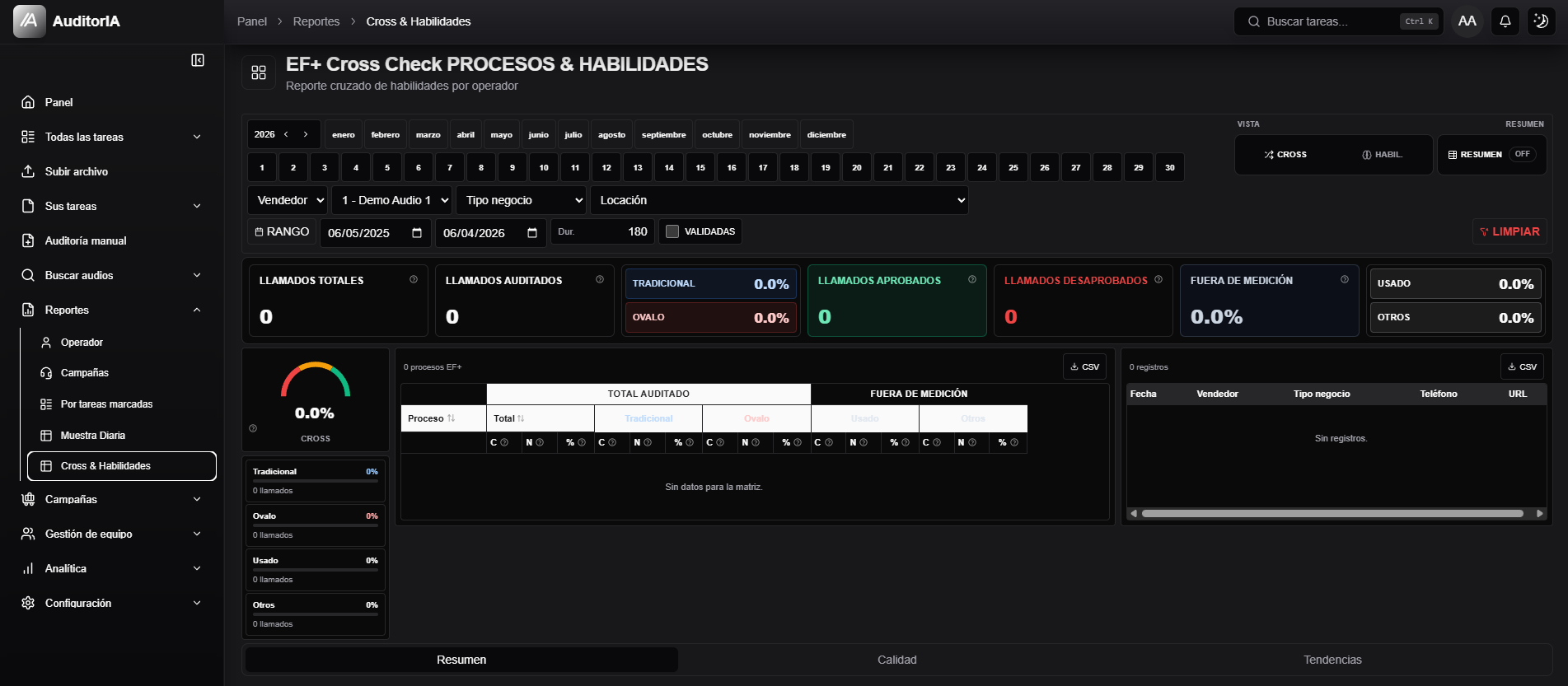Toggle RANGO date mode

pyautogui.click(x=282, y=231)
